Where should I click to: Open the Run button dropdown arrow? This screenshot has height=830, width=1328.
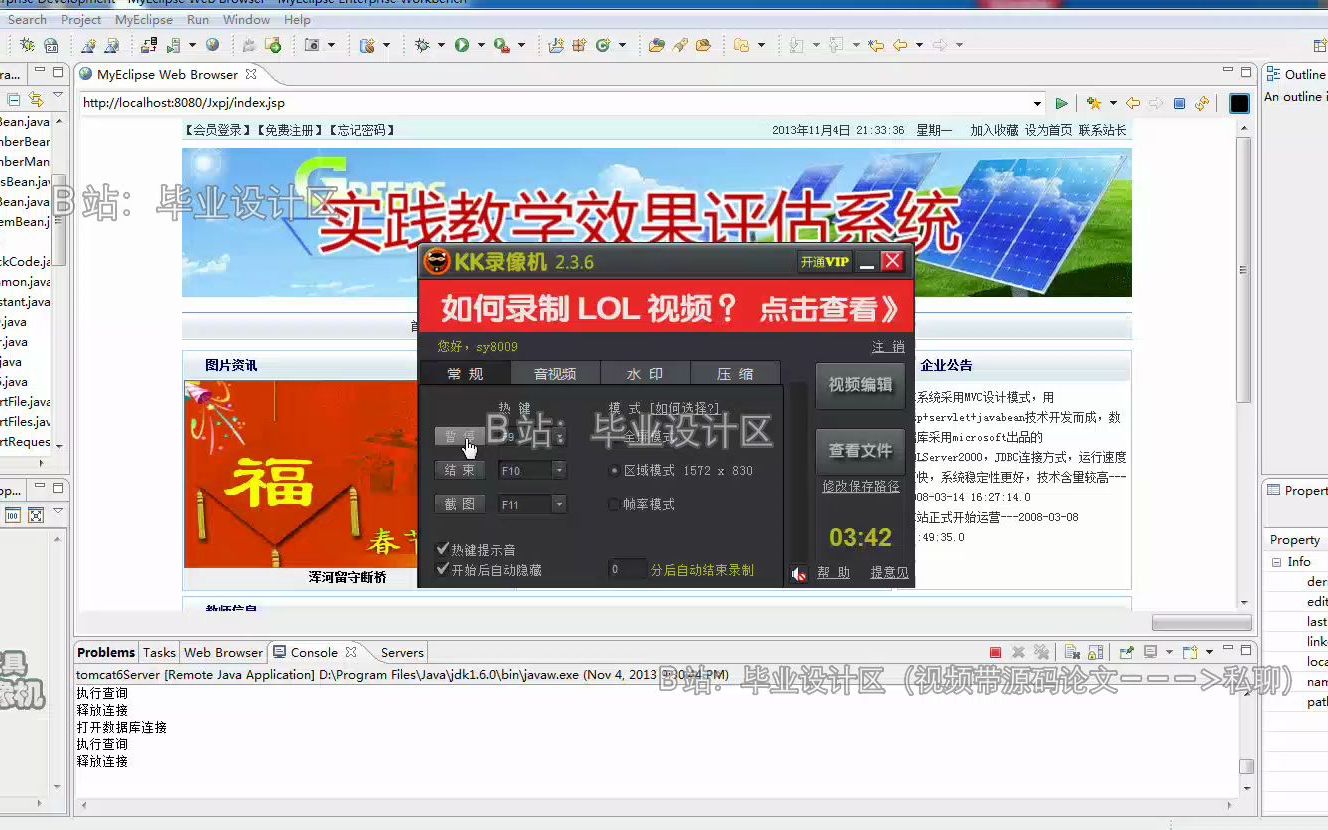pyautogui.click(x=481, y=45)
